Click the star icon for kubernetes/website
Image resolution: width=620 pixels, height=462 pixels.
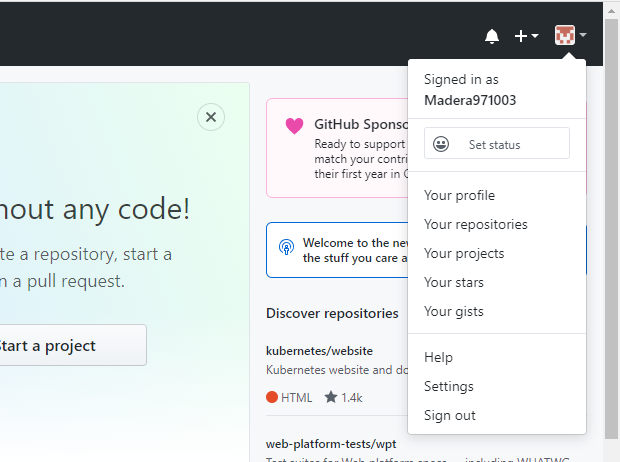331,397
